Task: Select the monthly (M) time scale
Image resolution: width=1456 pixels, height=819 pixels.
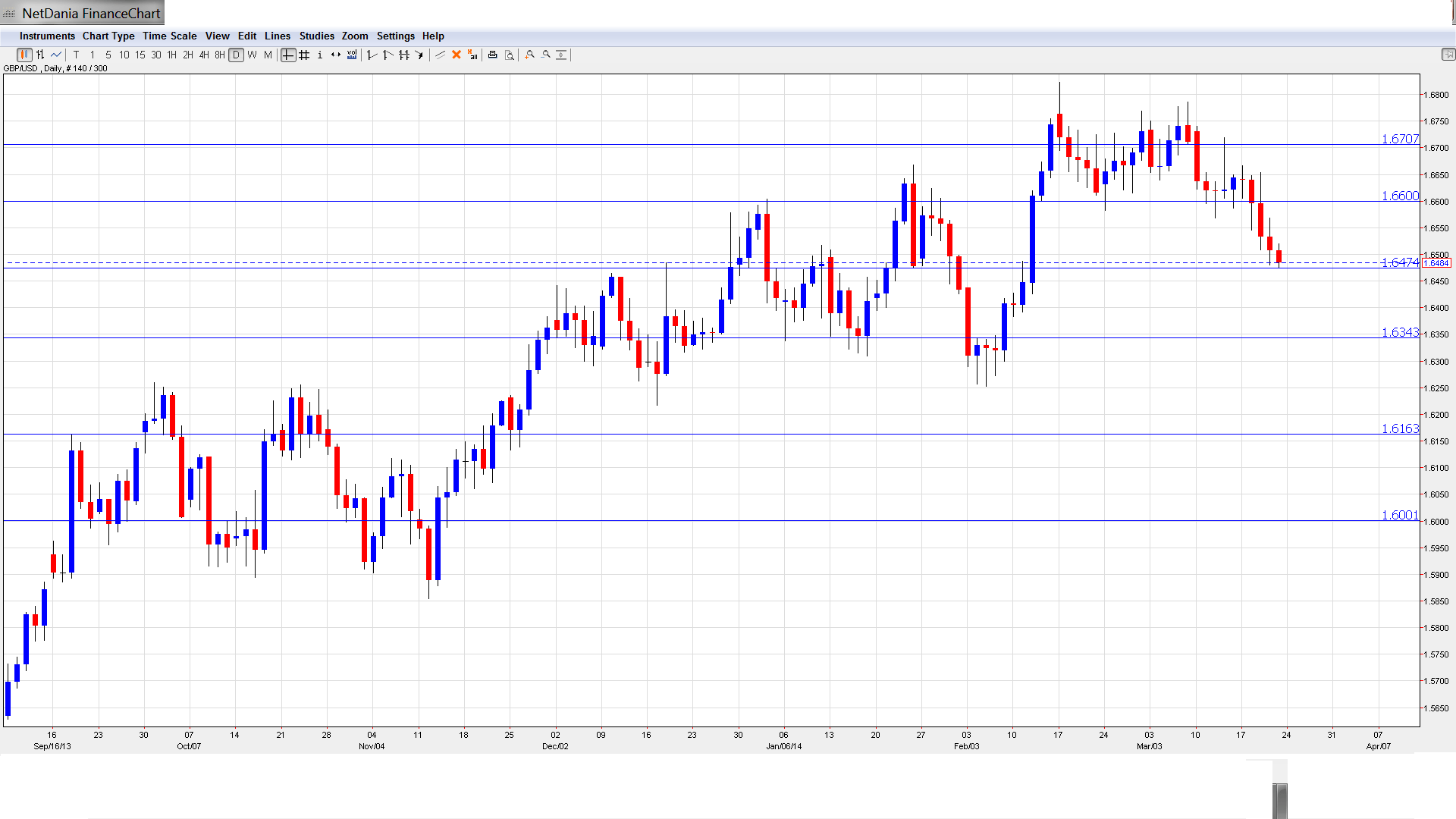Action: [268, 55]
